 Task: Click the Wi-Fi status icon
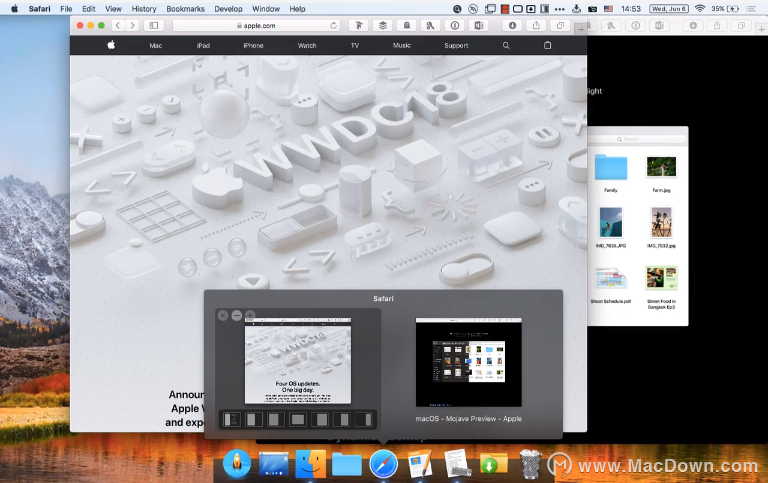click(700, 8)
